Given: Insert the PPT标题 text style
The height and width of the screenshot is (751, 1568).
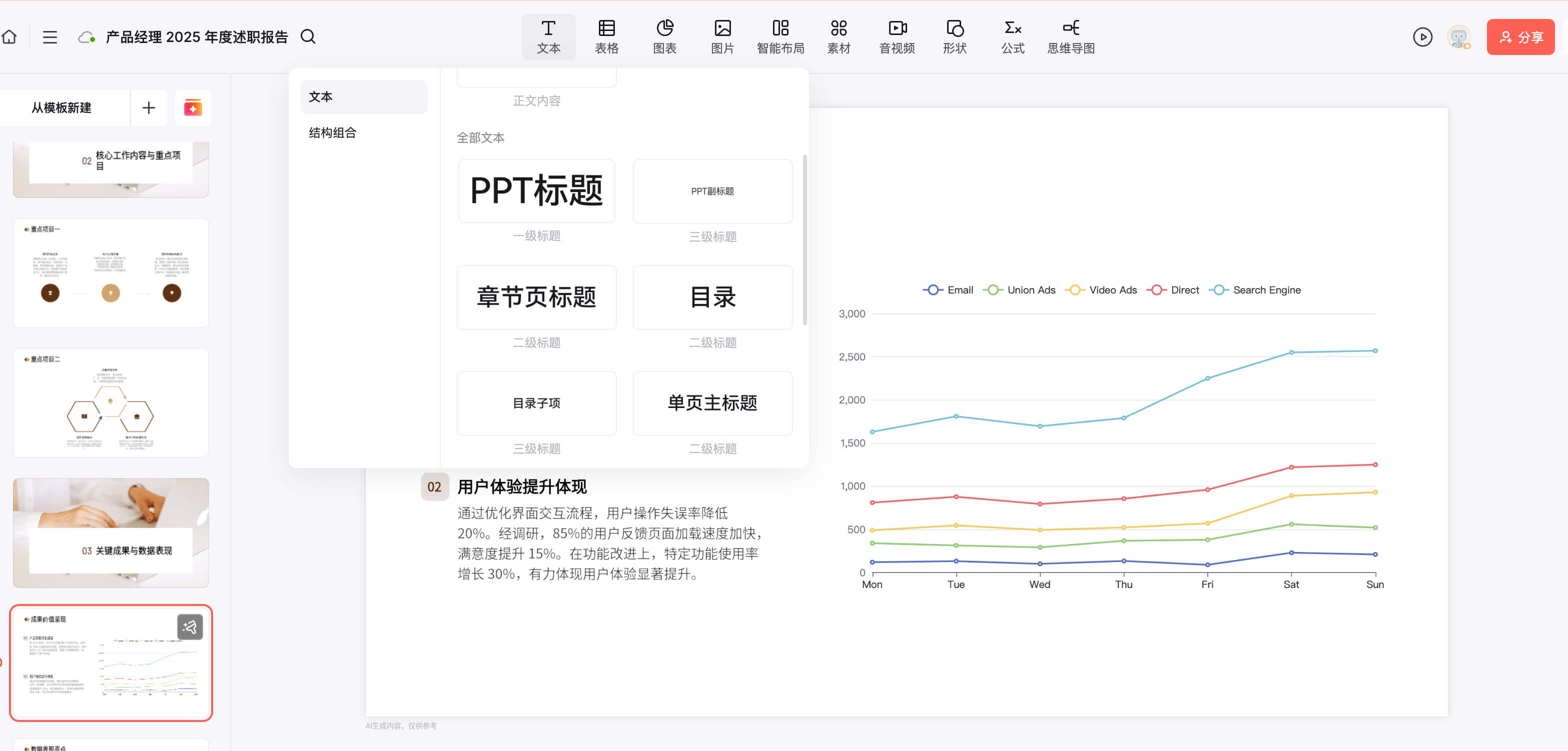Looking at the screenshot, I should click(x=536, y=191).
